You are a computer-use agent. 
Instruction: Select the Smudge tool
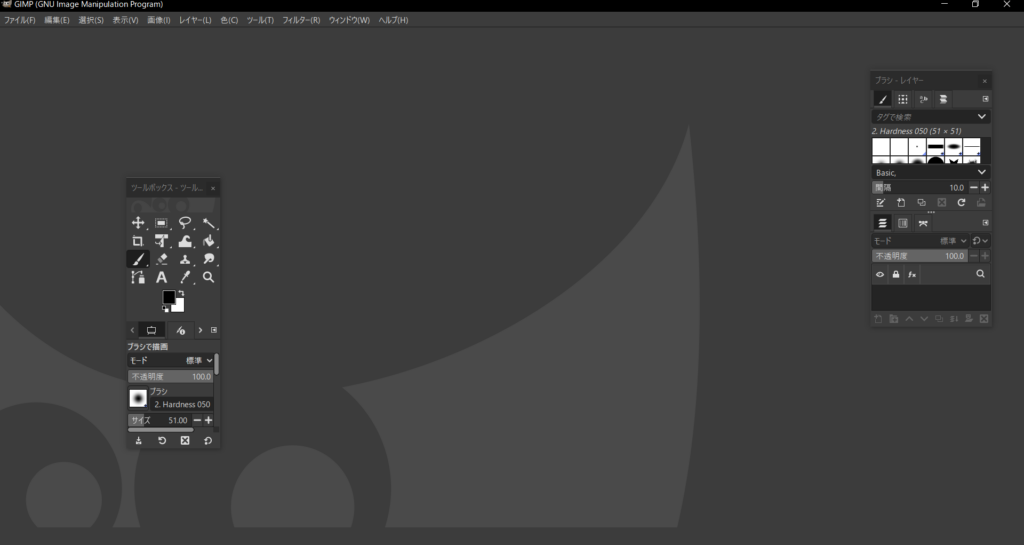pyautogui.click(x=208, y=259)
